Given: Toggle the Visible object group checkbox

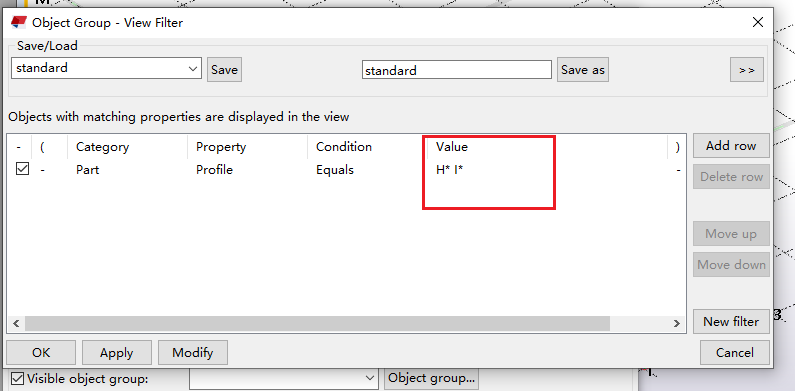Looking at the screenshot, I should point(18,378).
